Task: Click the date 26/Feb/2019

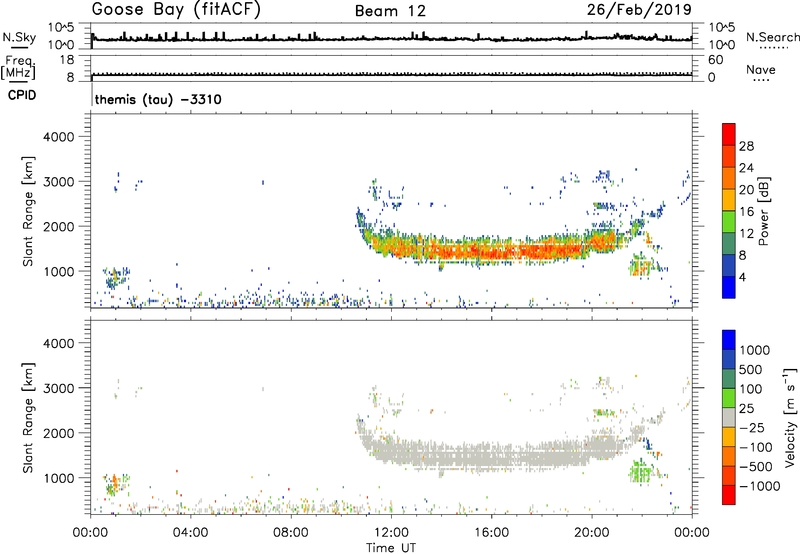Action: 639,9
